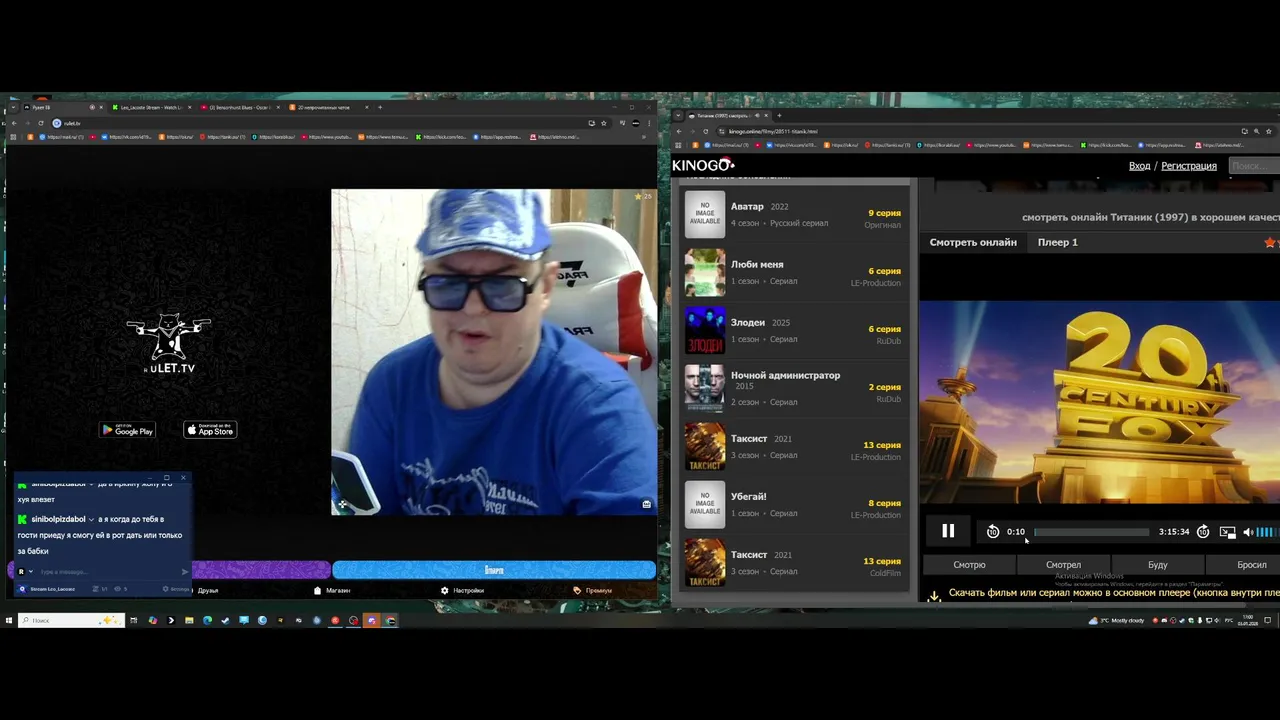Open the Ночной администратор series entry
This screenshot has height=720, width=1280.
(793, 388)
